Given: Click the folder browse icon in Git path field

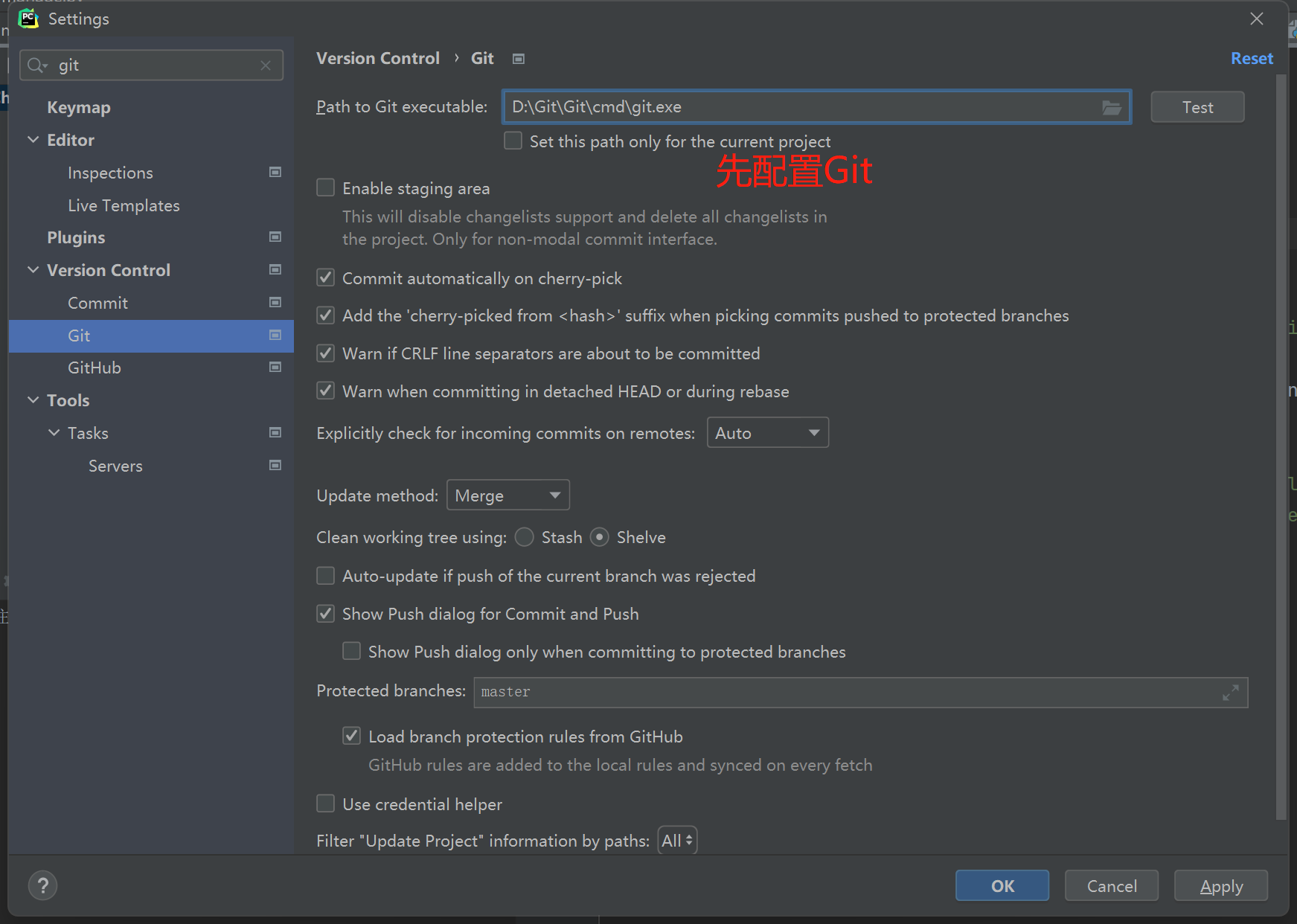Looking at the screenshot, I should [x=1111, y=108].
